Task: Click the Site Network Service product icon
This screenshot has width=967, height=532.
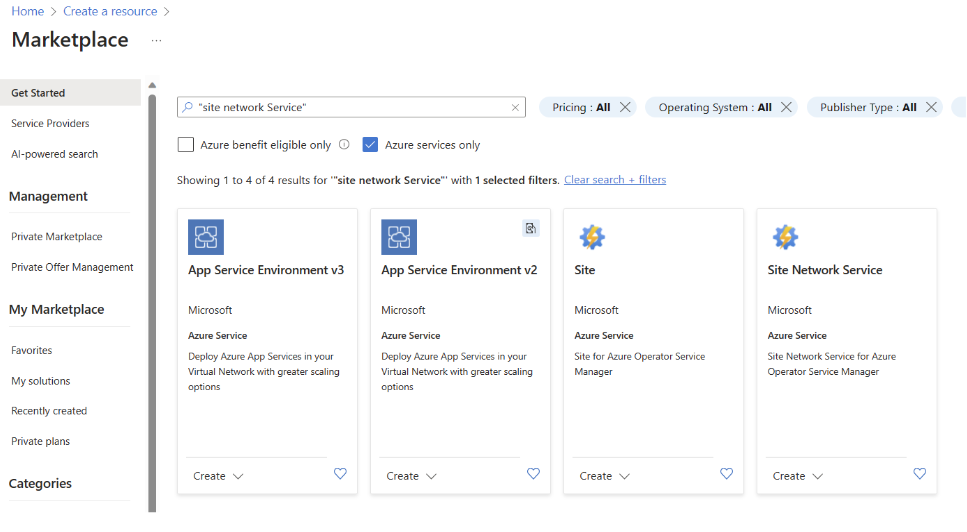Action: coord(785,237)
